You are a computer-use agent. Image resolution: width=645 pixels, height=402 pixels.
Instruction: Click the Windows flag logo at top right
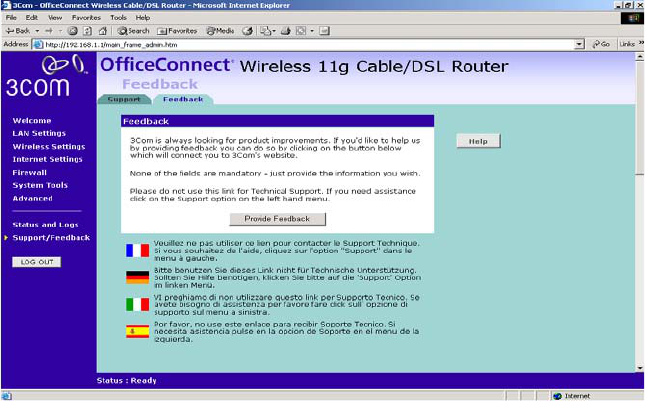[632, 18]
